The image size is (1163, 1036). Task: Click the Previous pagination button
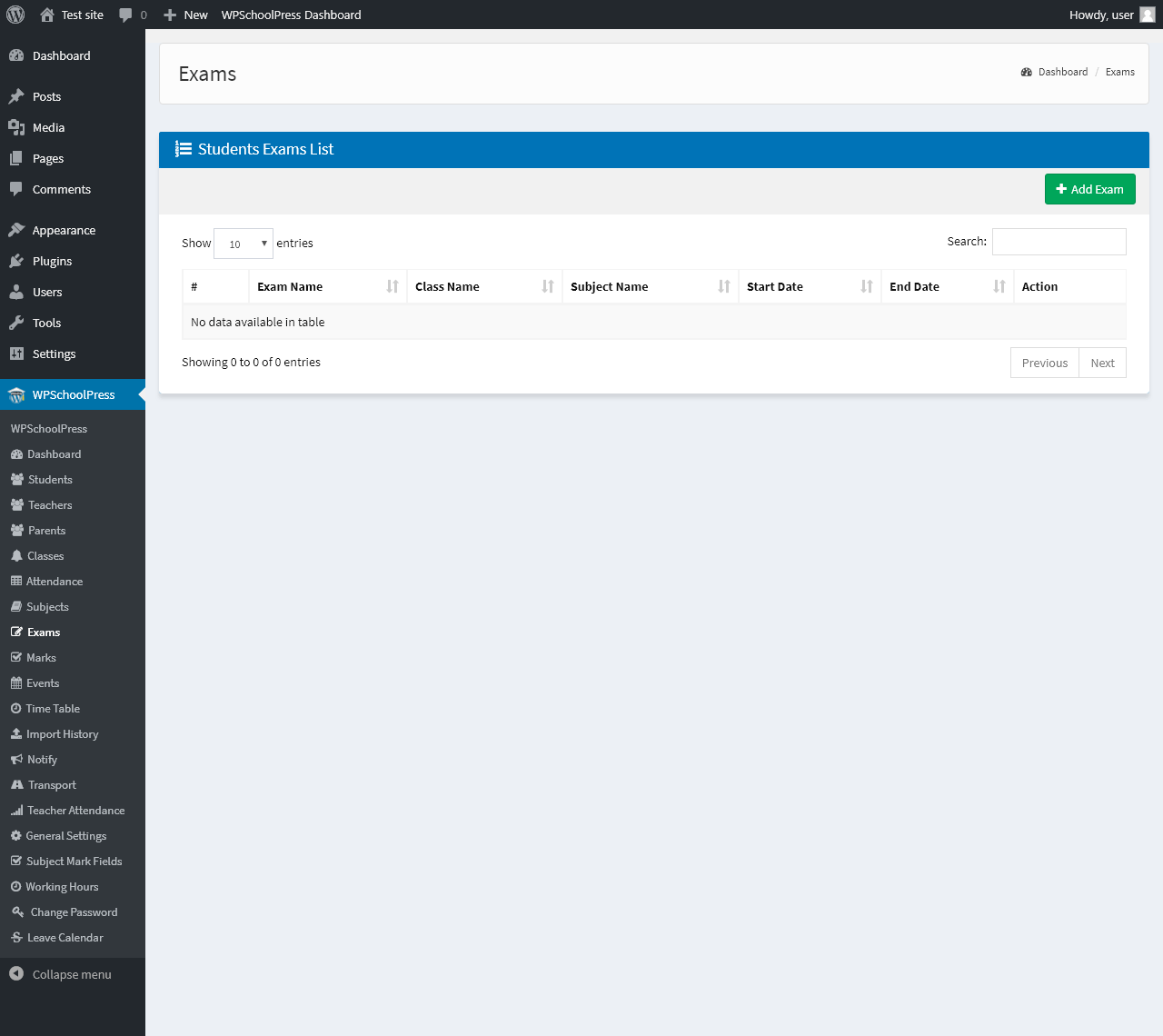tap(1045, 363)
